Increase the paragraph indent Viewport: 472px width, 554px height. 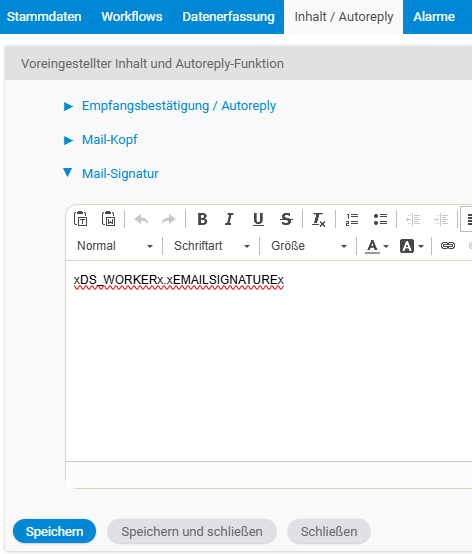pos(441,219)
